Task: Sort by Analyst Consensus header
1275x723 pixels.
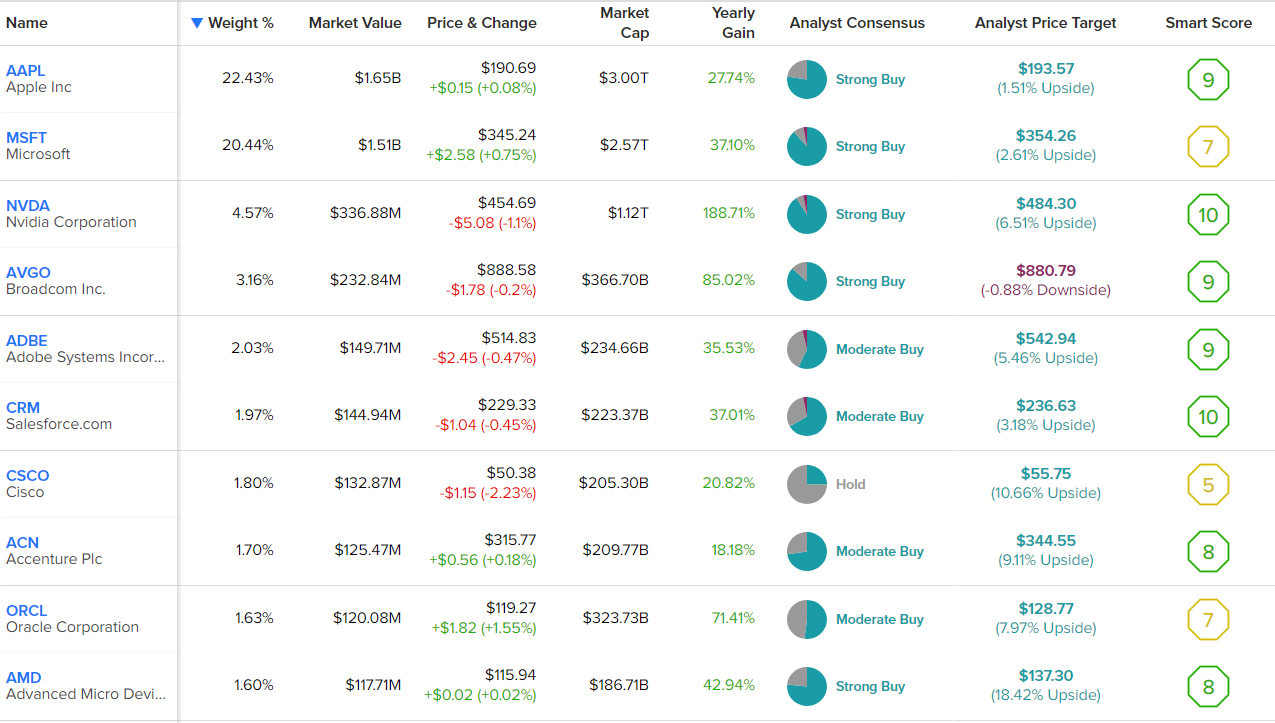Action: click(x=857, y=23)
